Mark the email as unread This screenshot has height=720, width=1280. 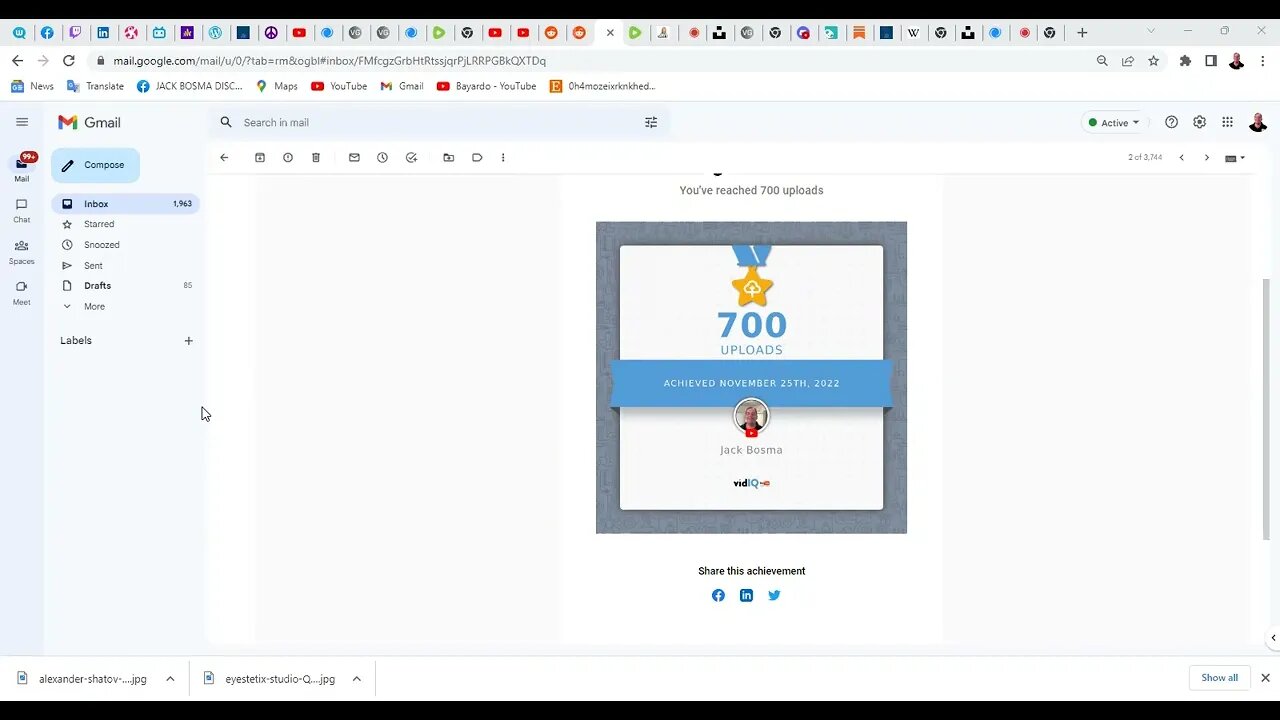coord(354,158)
